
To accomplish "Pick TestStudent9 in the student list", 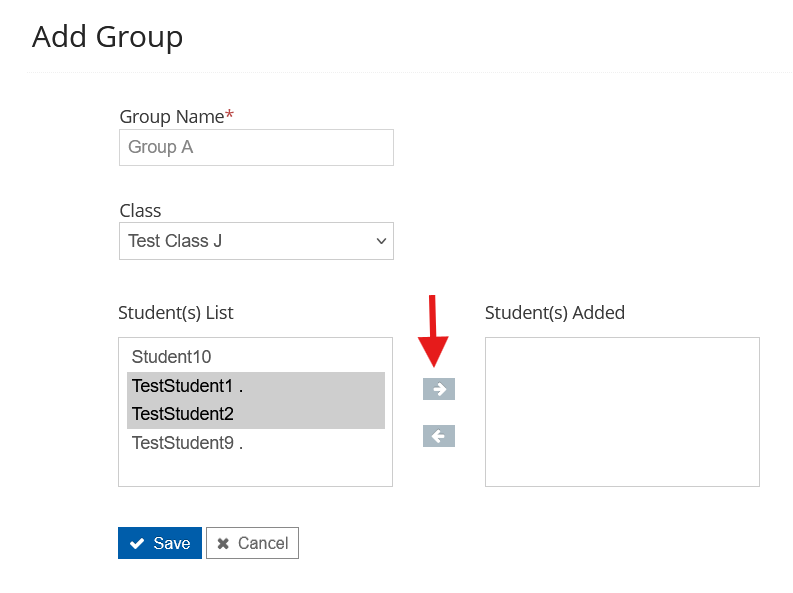I will click(x=187, y=442).
